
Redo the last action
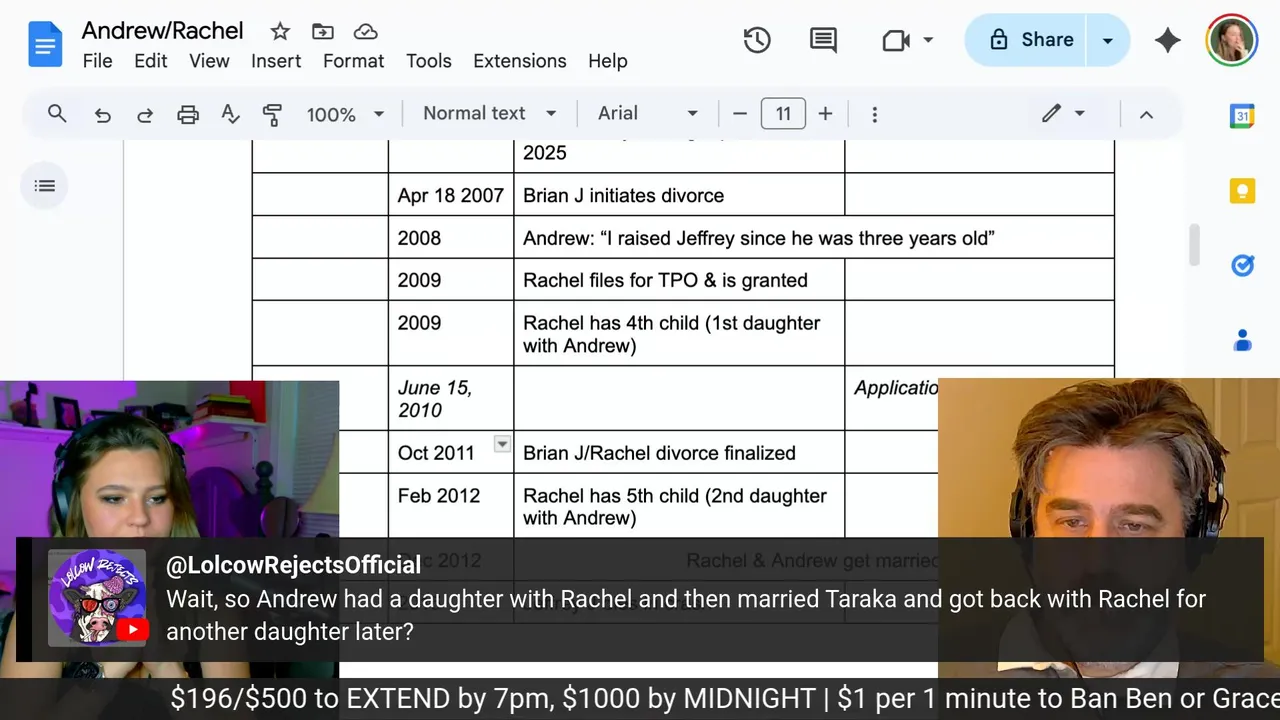pos(145,114)
